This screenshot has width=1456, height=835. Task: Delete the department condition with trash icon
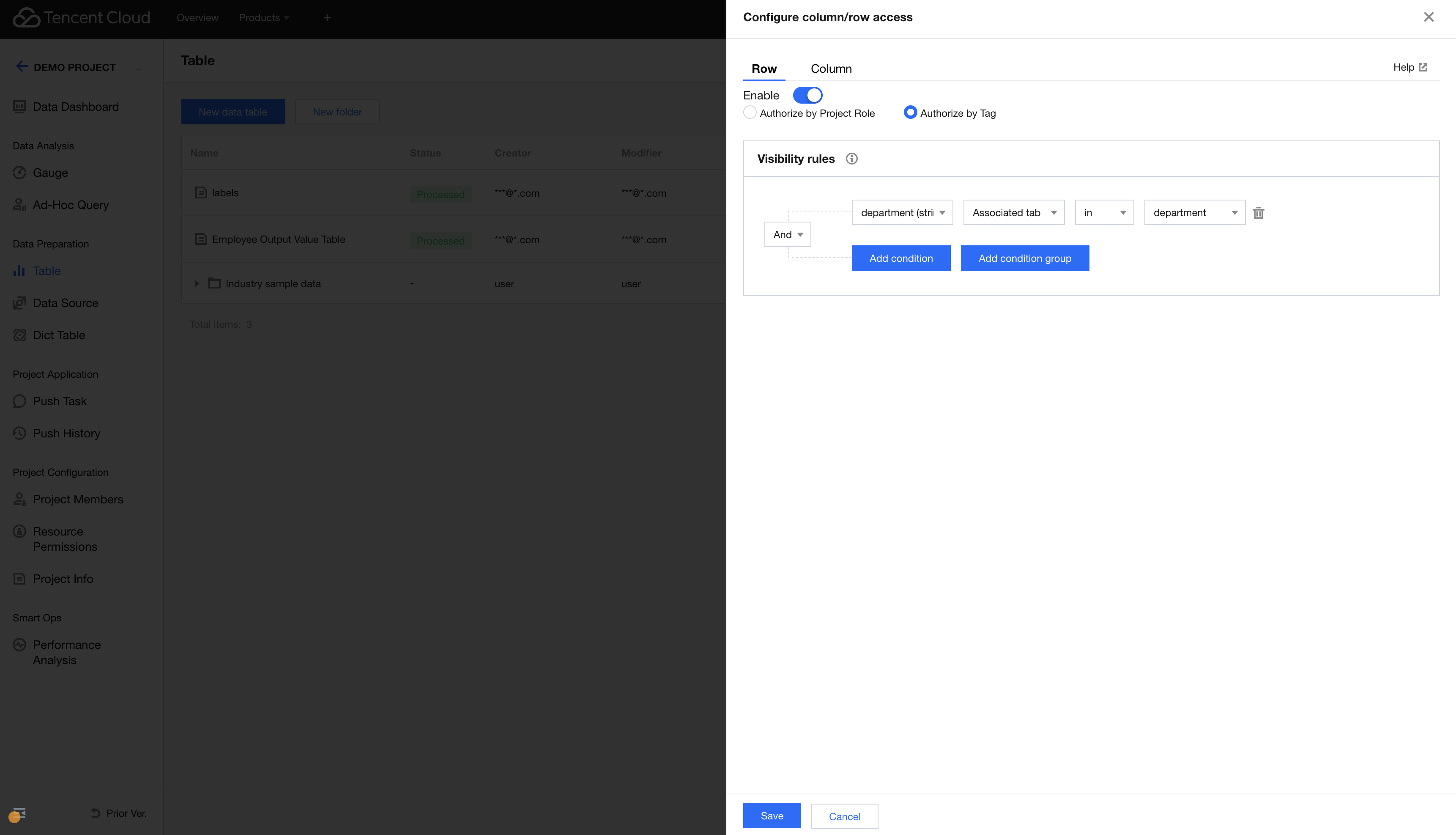click(1258, 213)
